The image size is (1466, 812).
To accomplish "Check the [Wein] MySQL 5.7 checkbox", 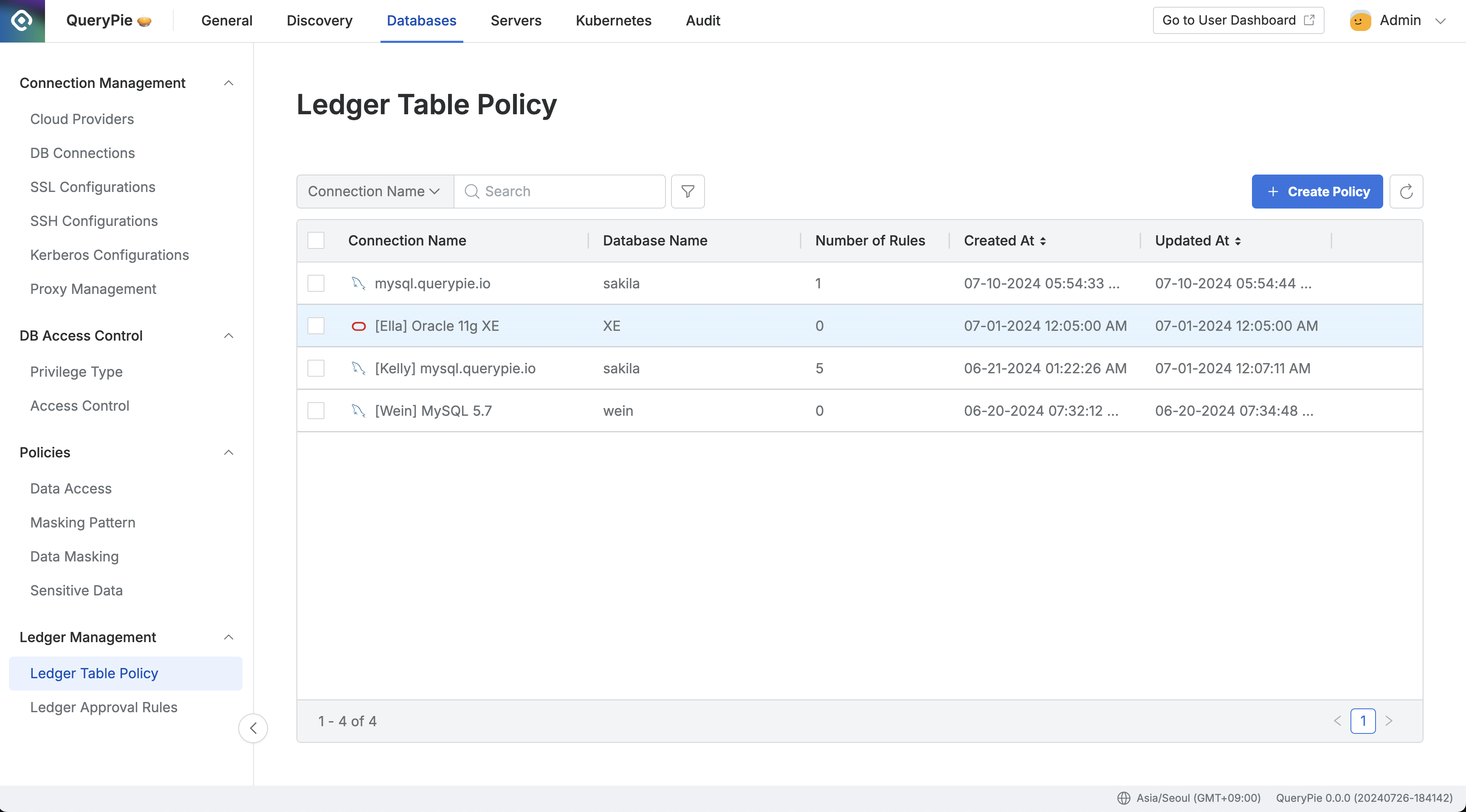I will click(x=316, y=410).
